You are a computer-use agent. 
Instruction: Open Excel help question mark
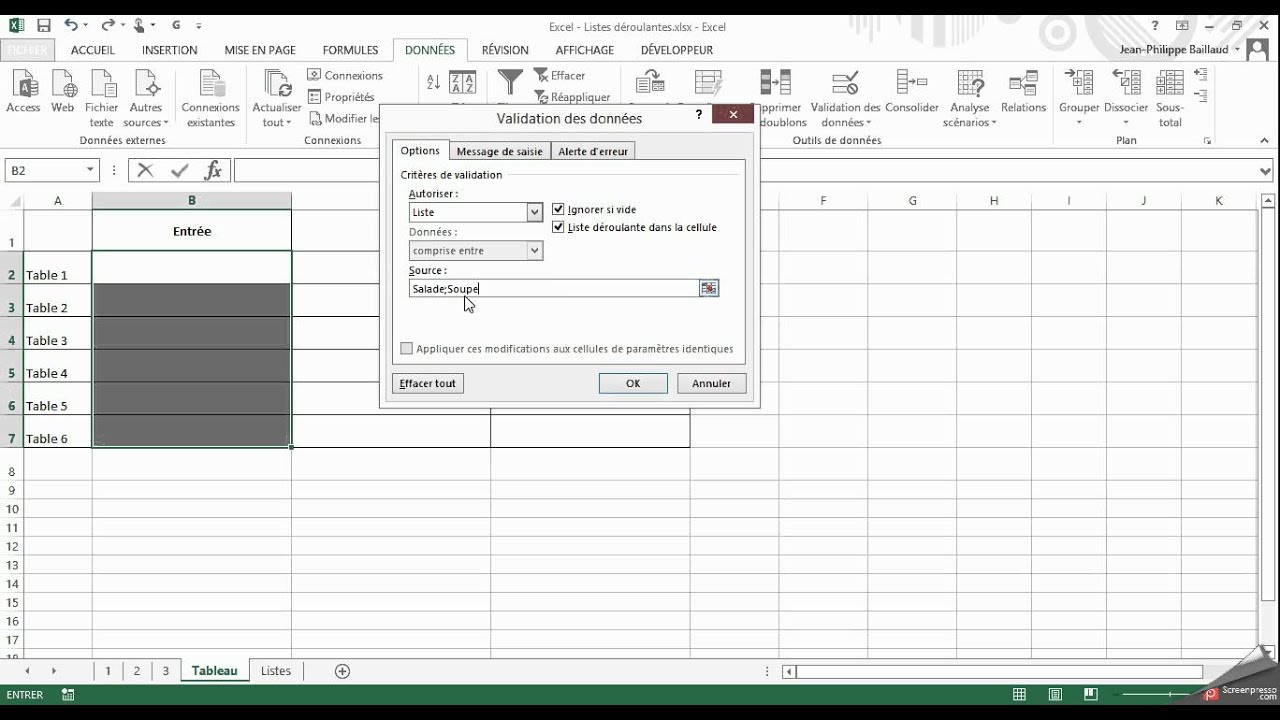(1155, 26)
